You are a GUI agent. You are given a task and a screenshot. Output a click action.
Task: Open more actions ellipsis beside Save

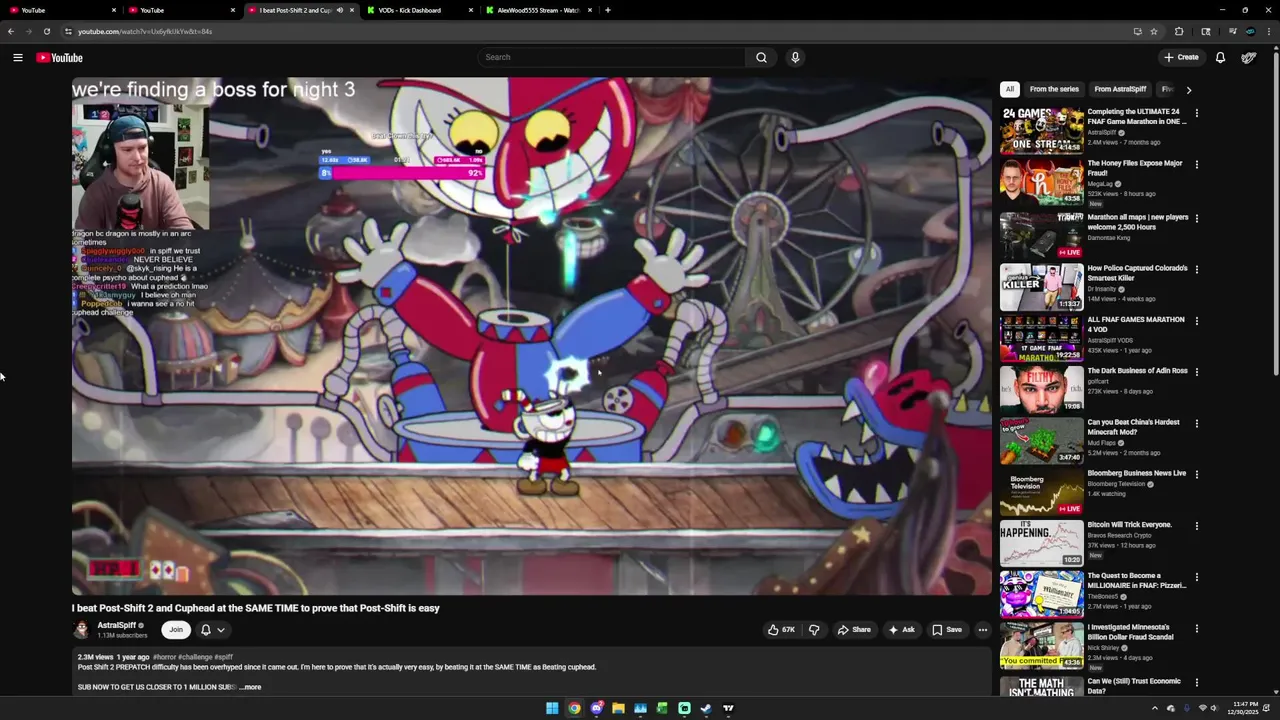(983, 630)
